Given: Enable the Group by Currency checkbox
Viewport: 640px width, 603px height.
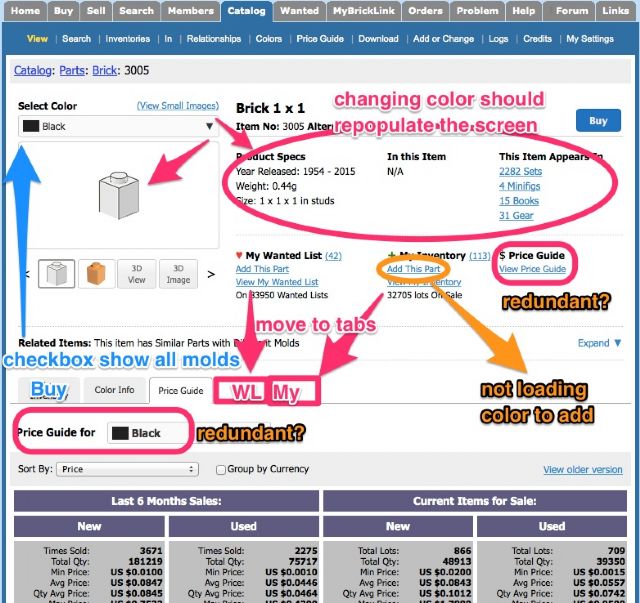Looking at the screenshot, I should tap(221, 469).
